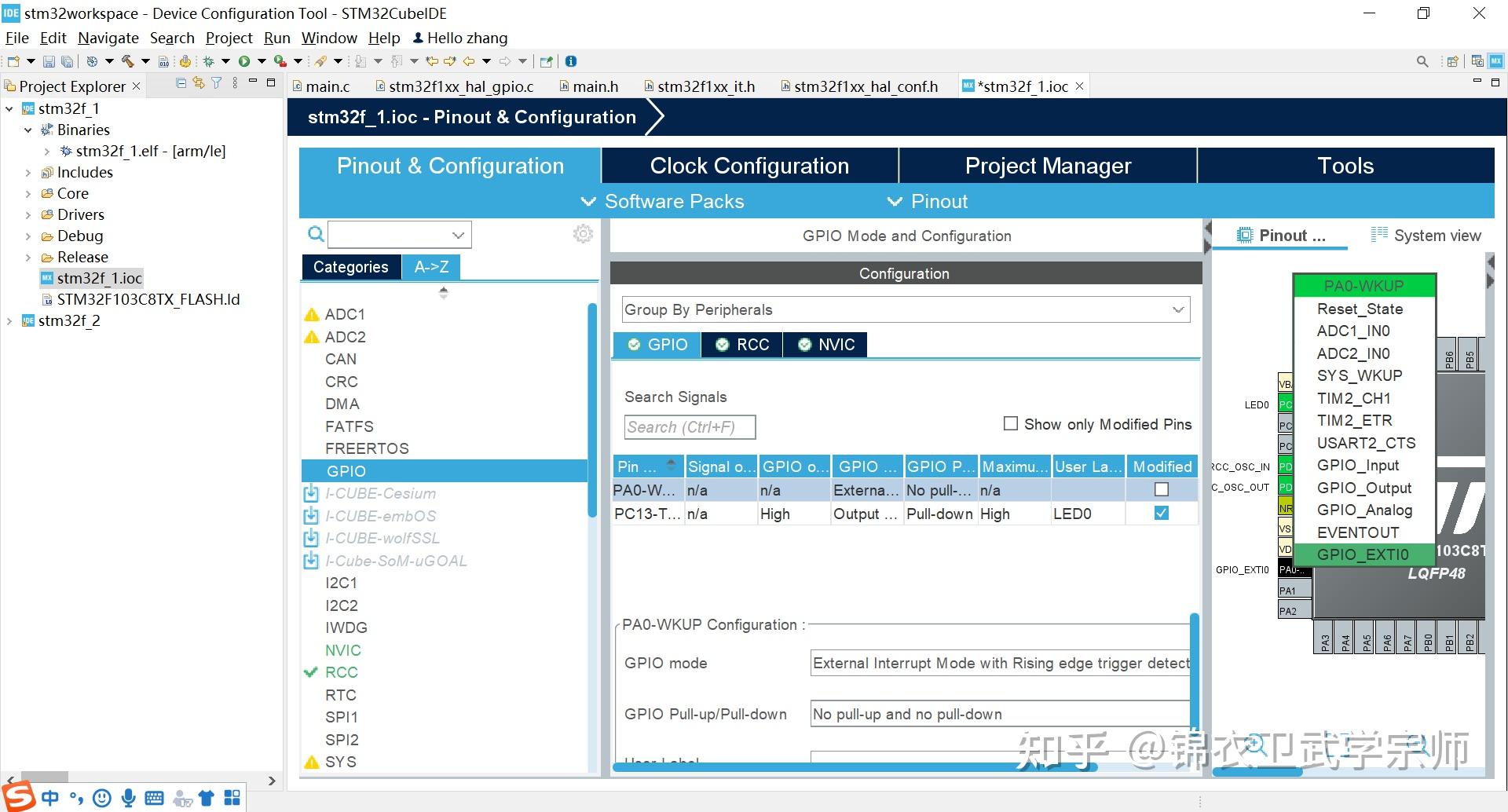Screen dimensions: 1508x812
Task: Click the search magnifier icon at top right
Action: pyautogui.click(x=1422, y=61)
